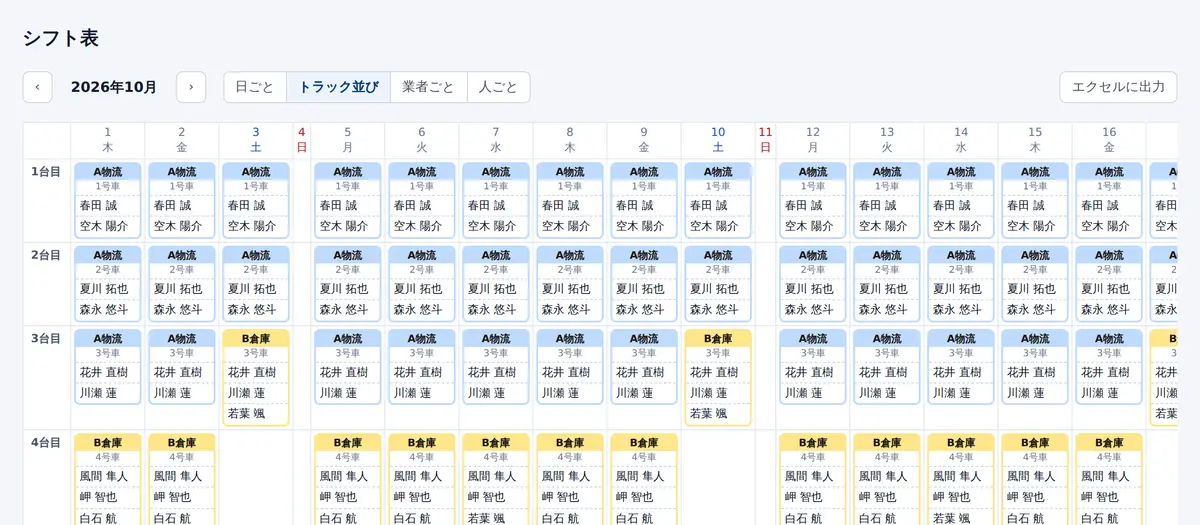The width and height of the screenshot is (1200, 525).
Task: Click 空木 陽介 in day 13's 1号車 card
Action: coord(883,226)
